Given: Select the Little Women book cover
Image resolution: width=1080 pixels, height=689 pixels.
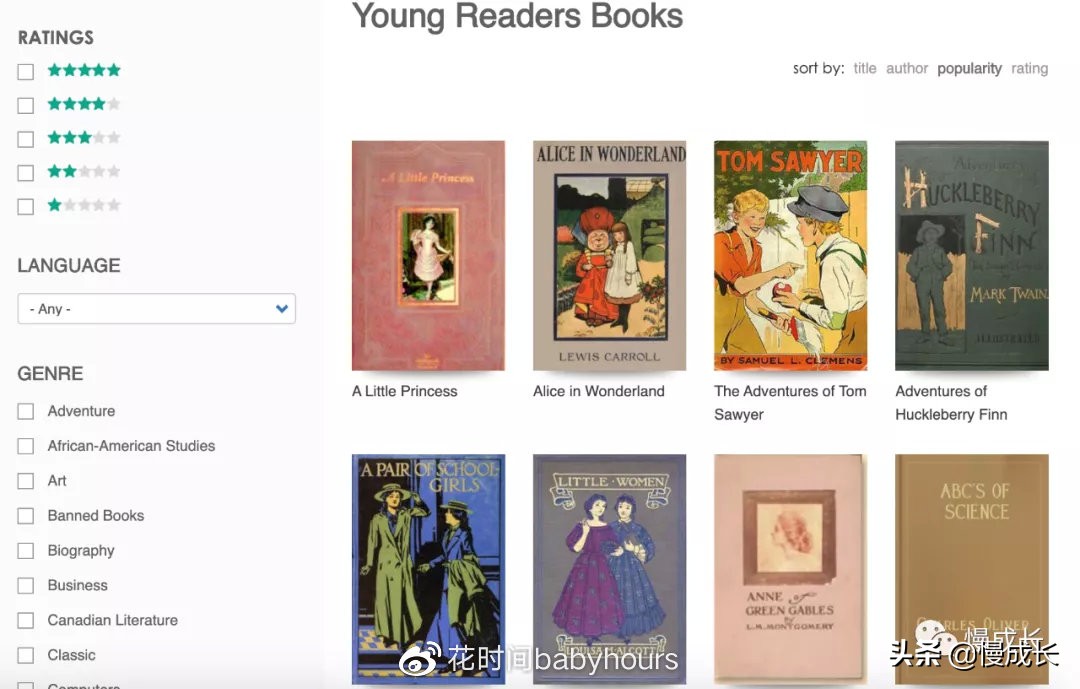Looking at the screenshot, I should [x=610, y=569].
